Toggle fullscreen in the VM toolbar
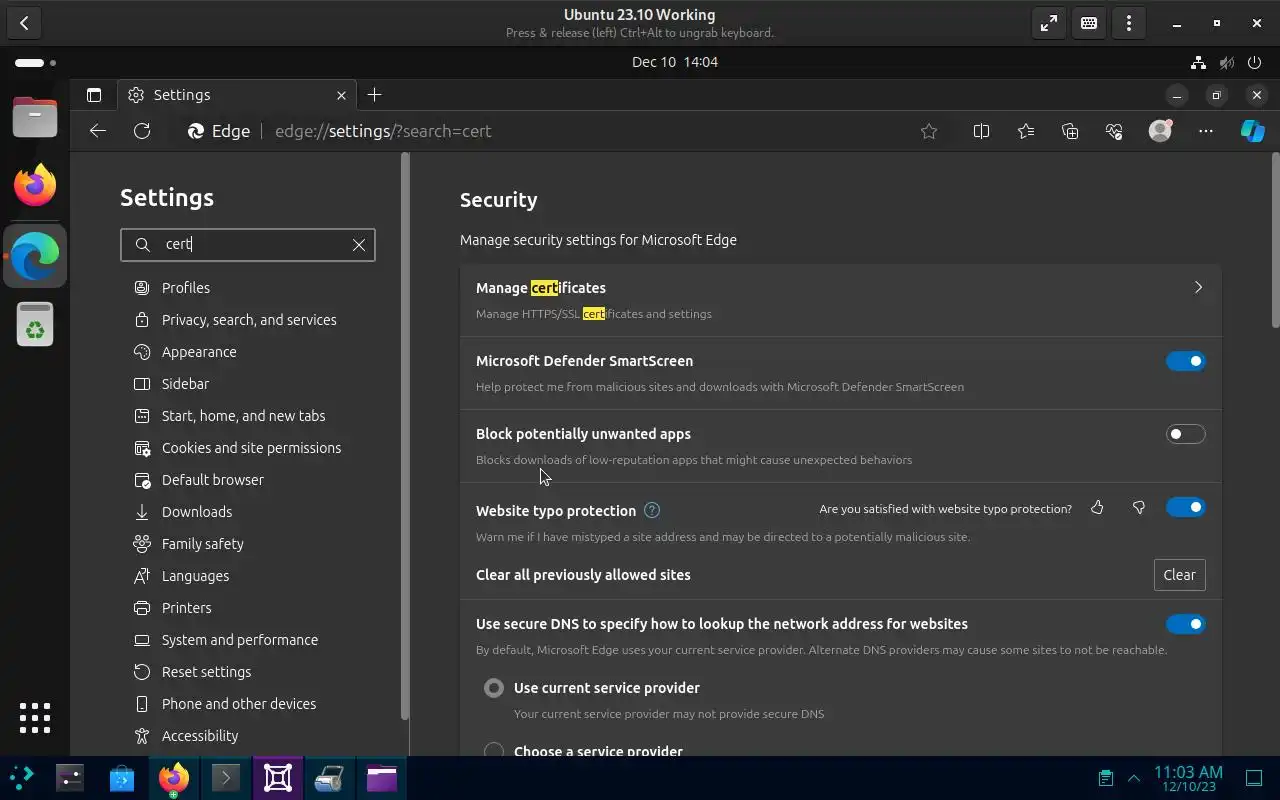Image resolution: width=1280 pixels, height=800 pixels. pos(1048,23)
